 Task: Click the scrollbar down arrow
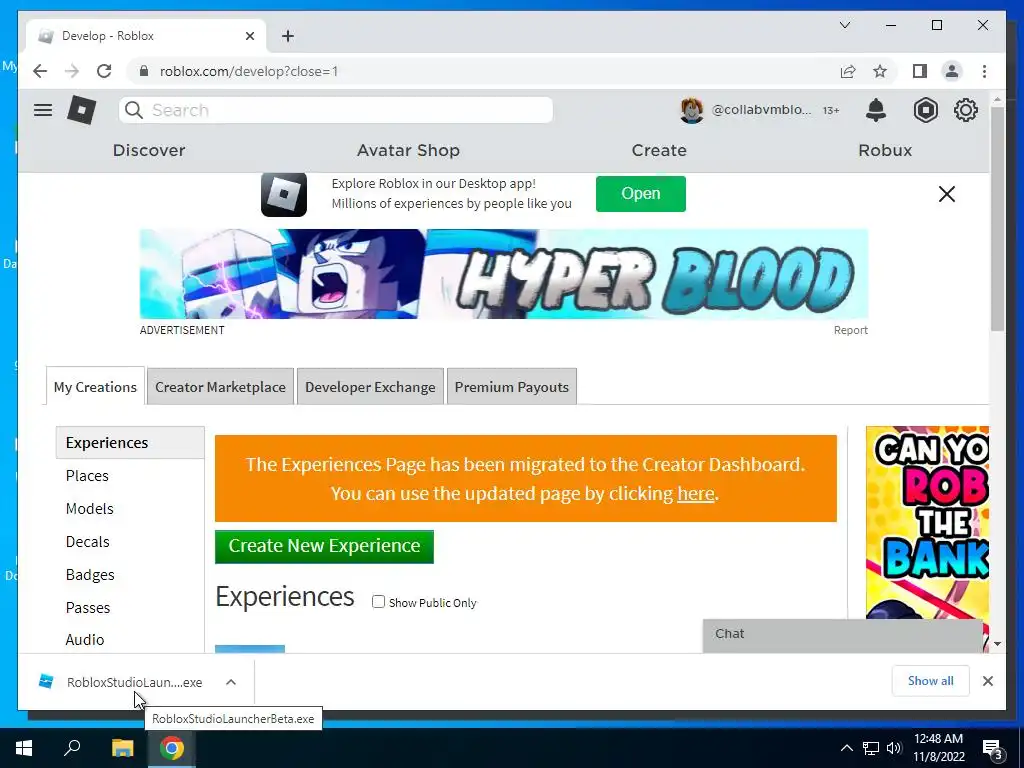click(997, 644)
